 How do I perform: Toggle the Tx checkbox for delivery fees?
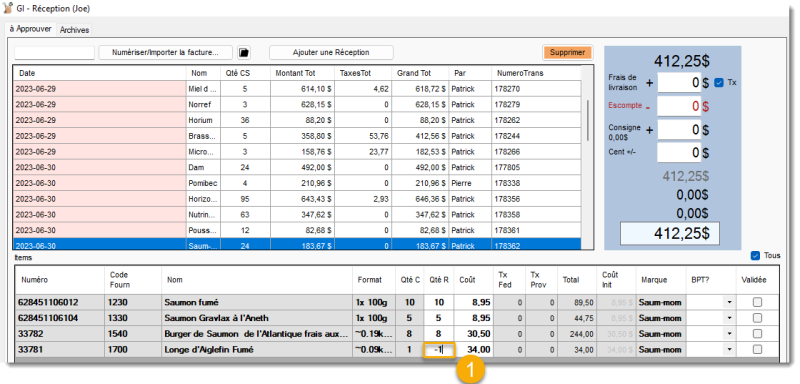click(x=719, y=82)
